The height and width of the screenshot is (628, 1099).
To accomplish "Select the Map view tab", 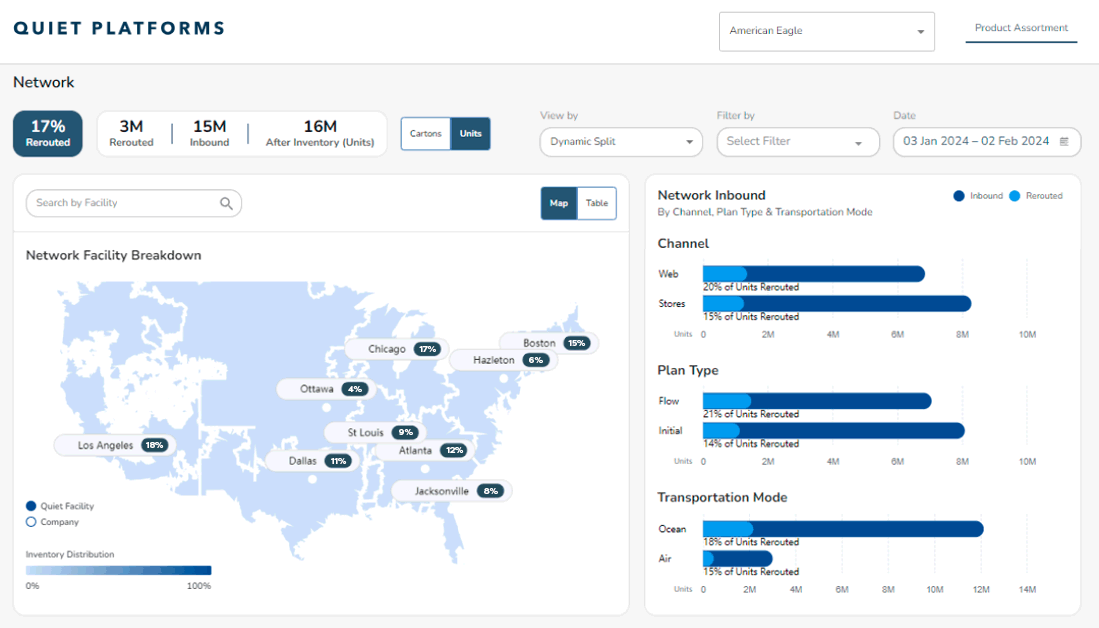I will coord(559,203).
